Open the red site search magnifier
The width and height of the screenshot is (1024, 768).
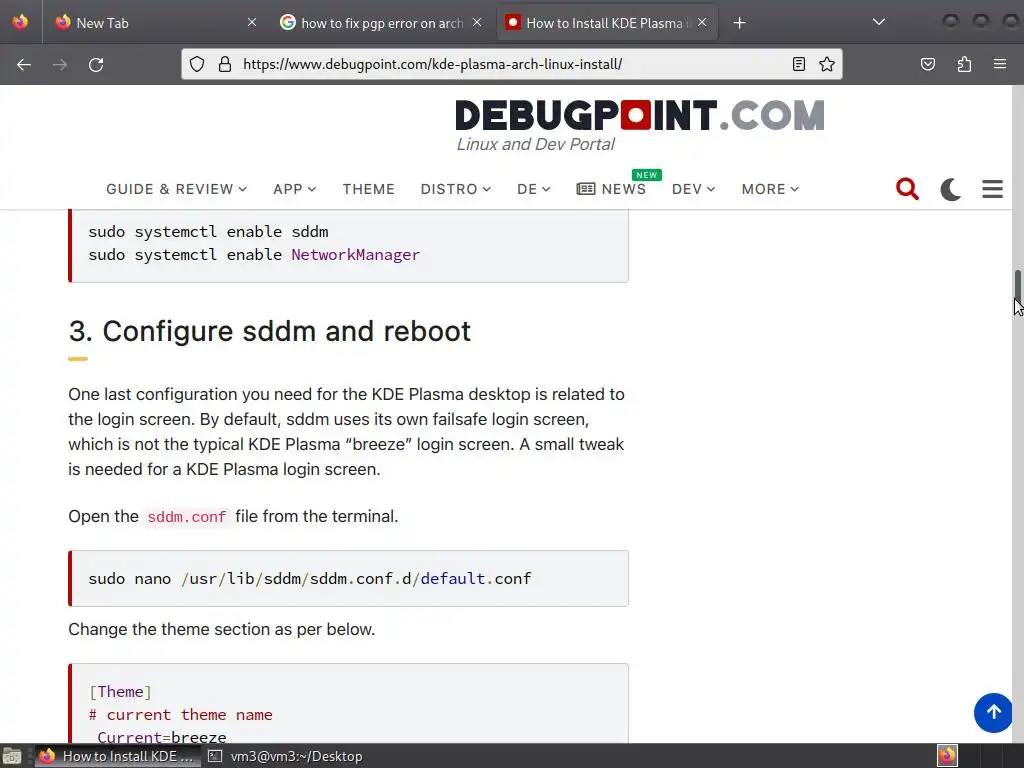(x=907, y=189)
